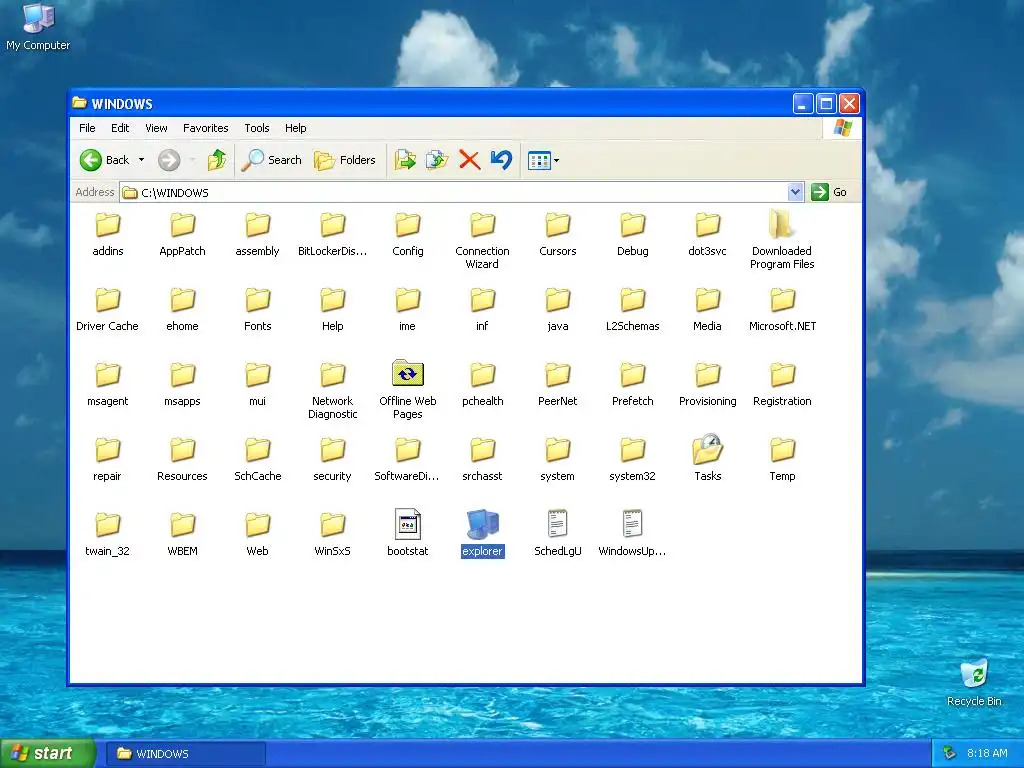
Task: Select the dot3svc folder
Action: (707, 224)
